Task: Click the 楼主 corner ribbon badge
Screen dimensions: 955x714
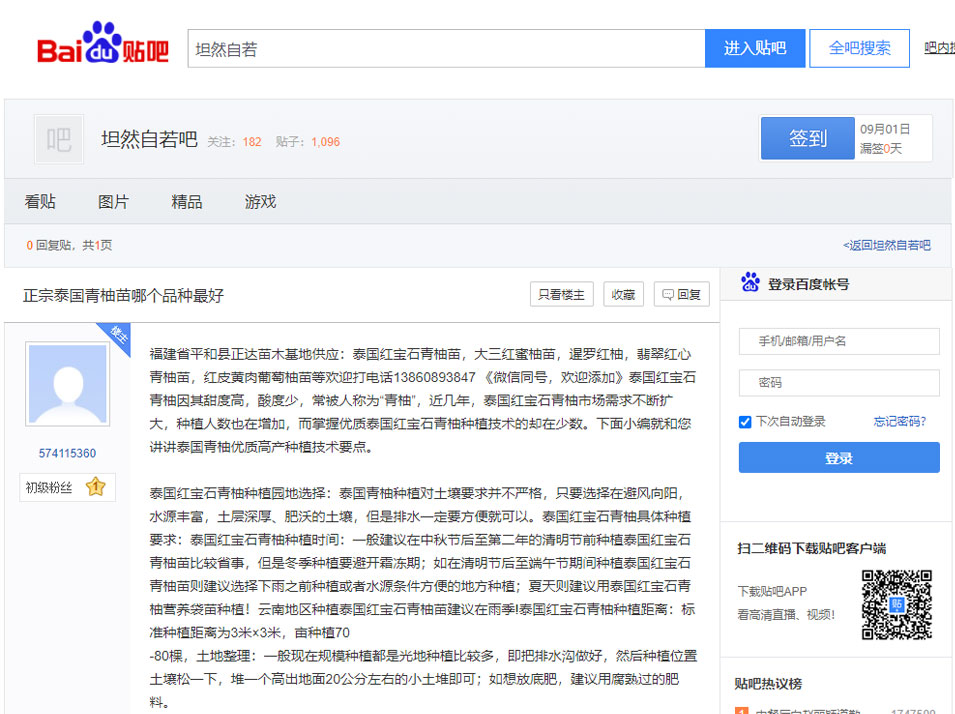Action: coord(116,336)
